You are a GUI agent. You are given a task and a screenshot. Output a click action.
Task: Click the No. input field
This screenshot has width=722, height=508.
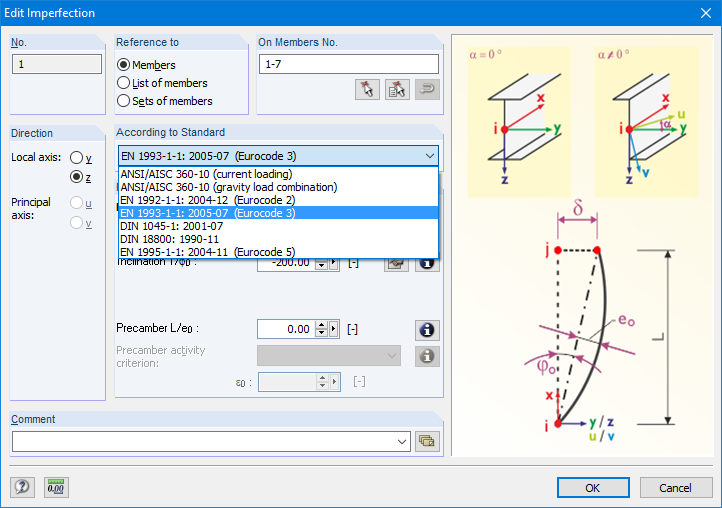[57, 64]
